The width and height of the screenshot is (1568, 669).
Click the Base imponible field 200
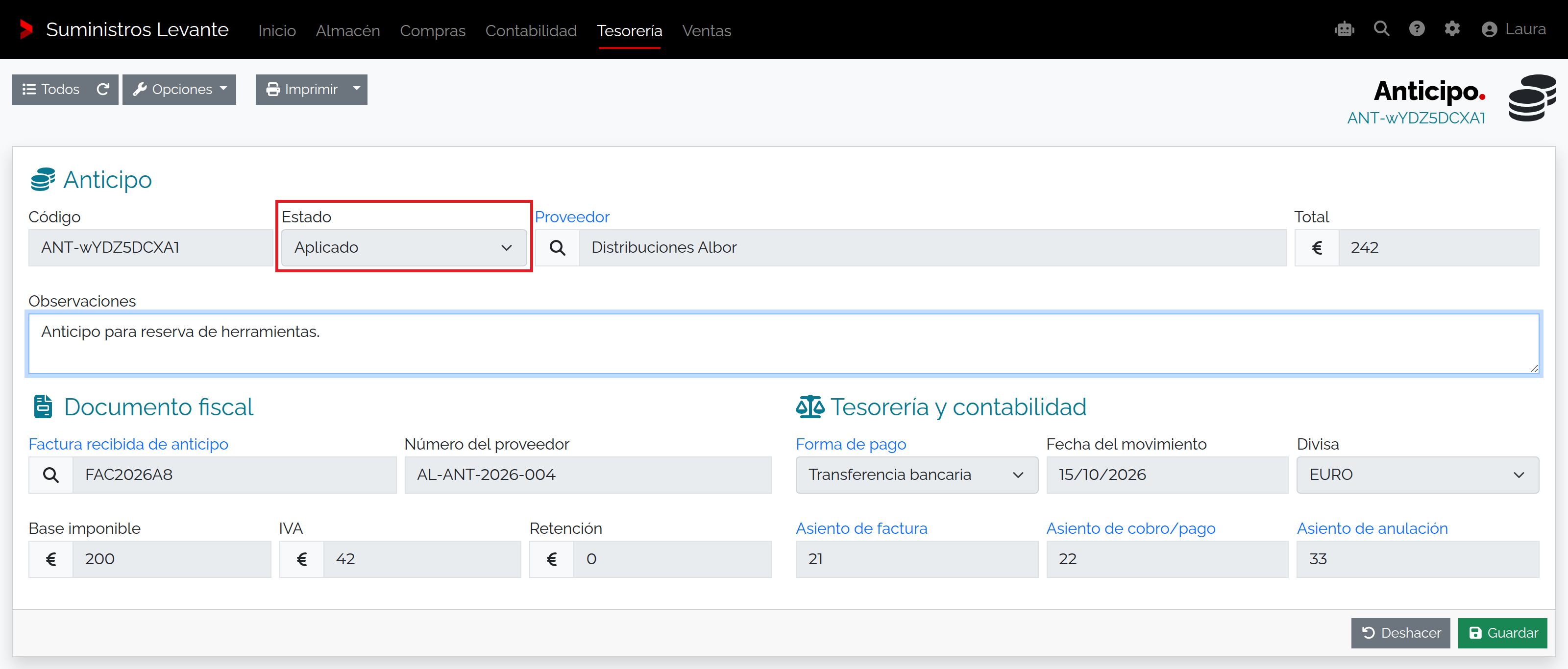171,559
